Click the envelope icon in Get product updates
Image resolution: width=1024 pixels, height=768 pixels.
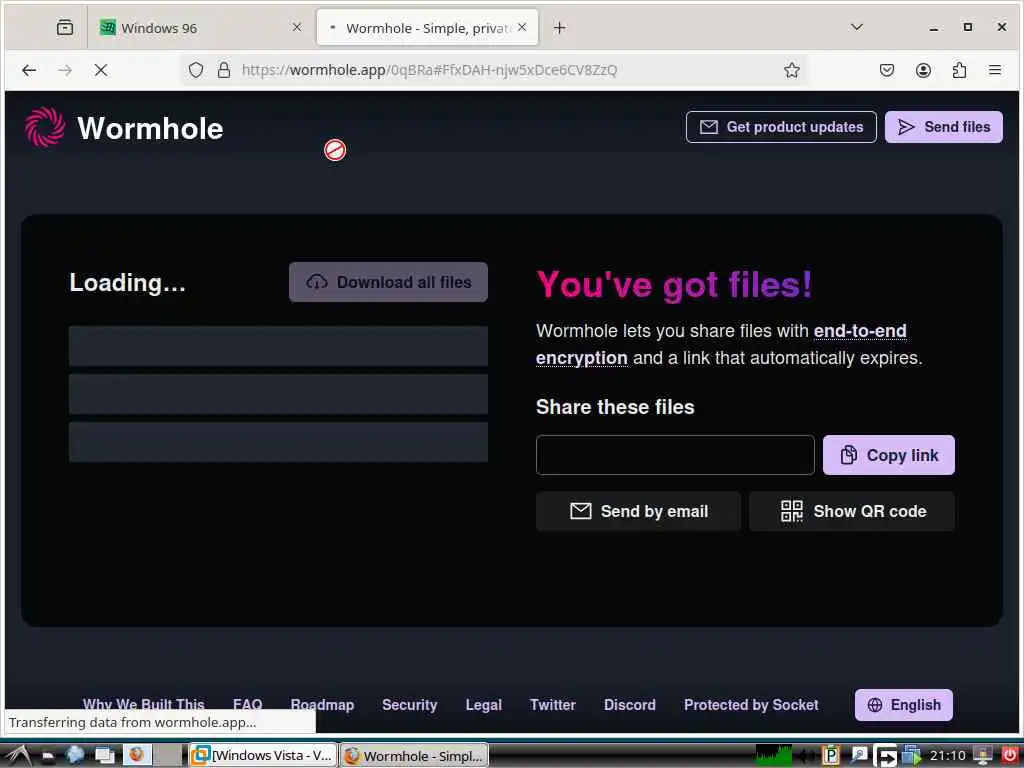[x=709, y=127]
